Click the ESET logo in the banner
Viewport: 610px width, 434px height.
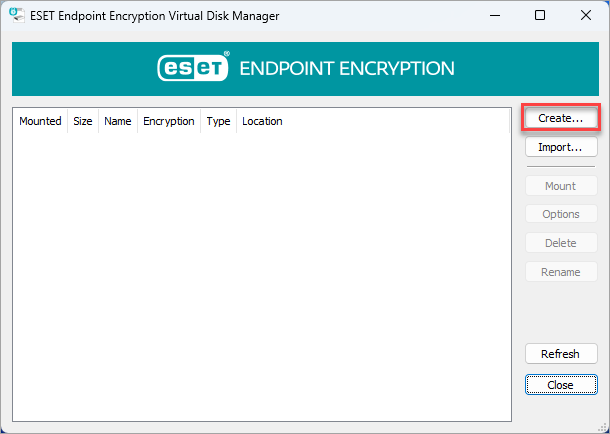coord(193,67)
